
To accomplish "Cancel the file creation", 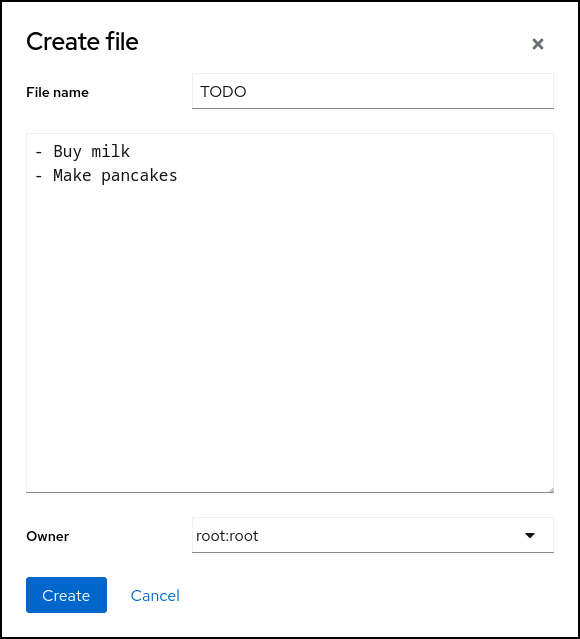I will (x=155, y=595).
